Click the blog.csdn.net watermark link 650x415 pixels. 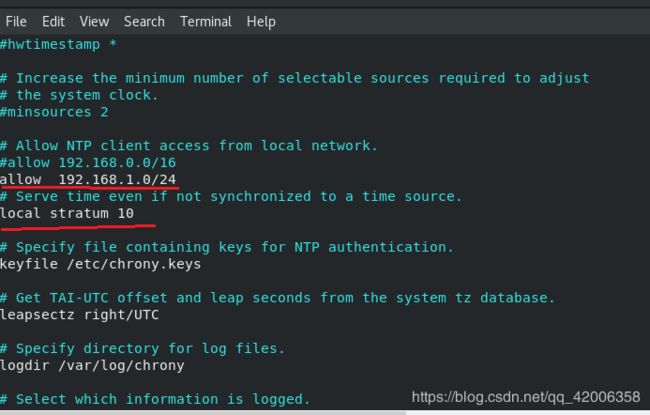tap(526, 397)
